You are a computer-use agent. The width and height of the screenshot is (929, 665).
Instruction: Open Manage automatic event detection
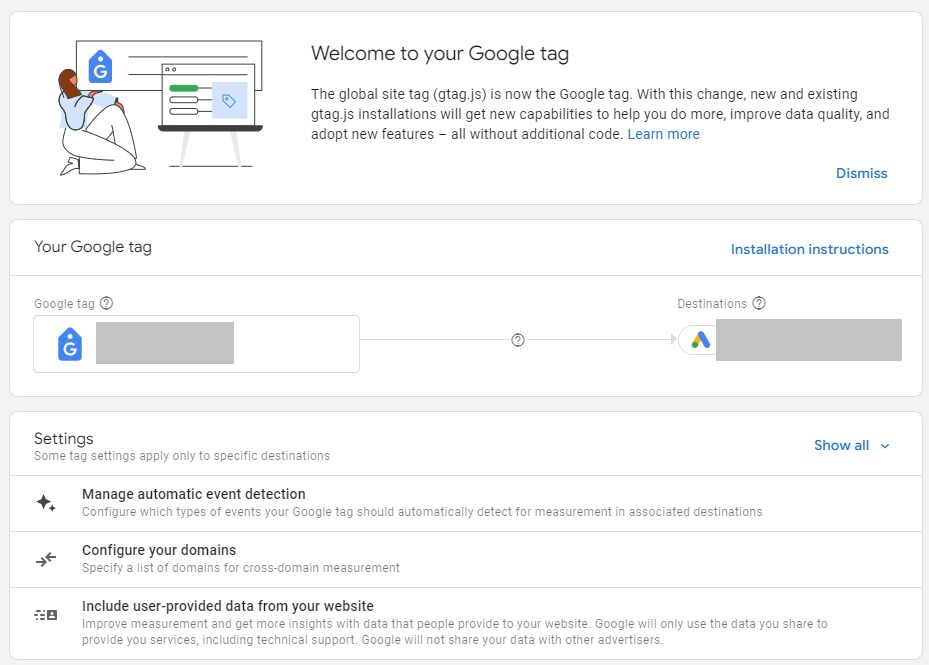pos(194,494)
